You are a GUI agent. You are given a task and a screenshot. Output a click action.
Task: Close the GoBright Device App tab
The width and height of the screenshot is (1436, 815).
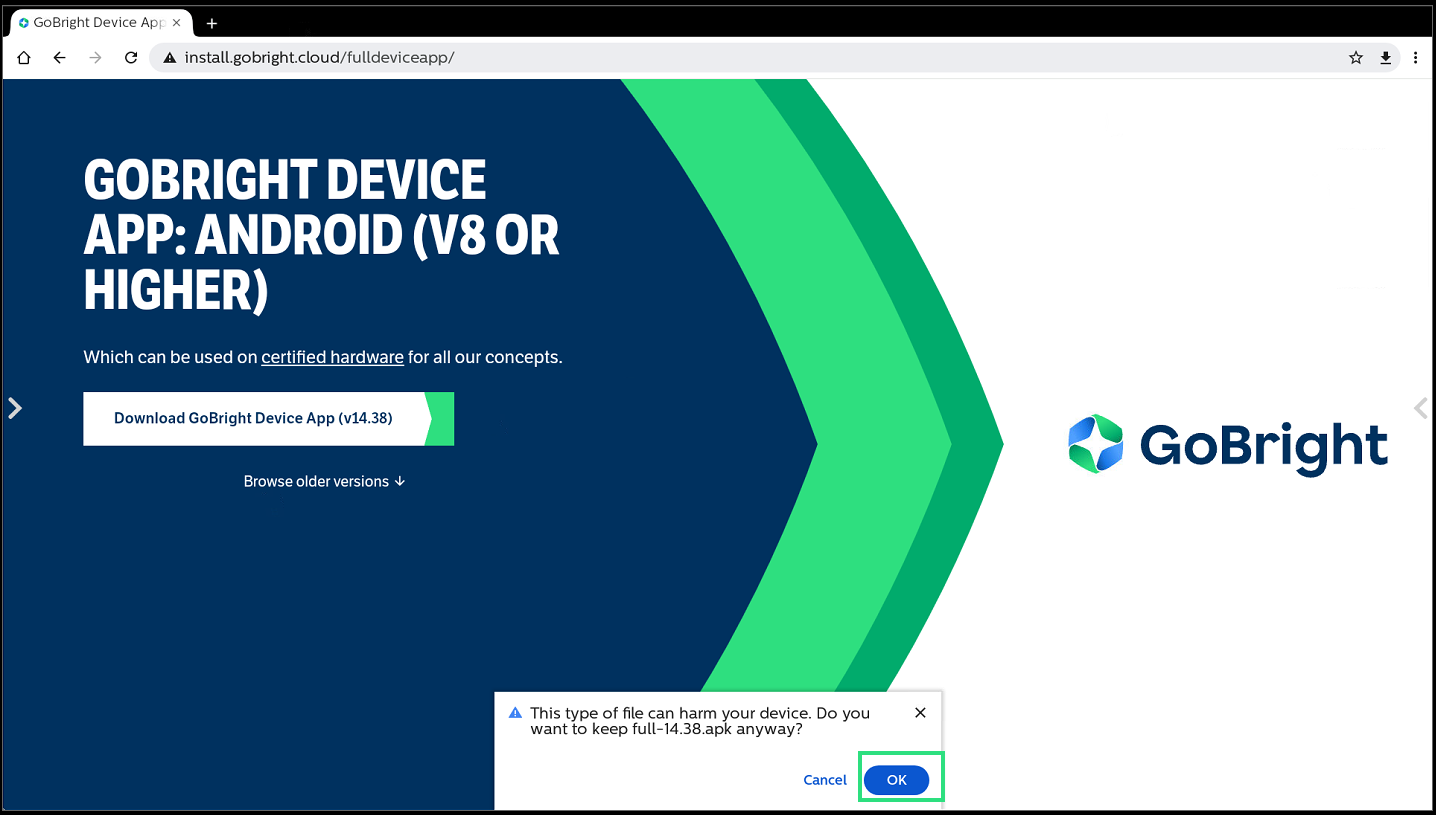tap(177, 23)
